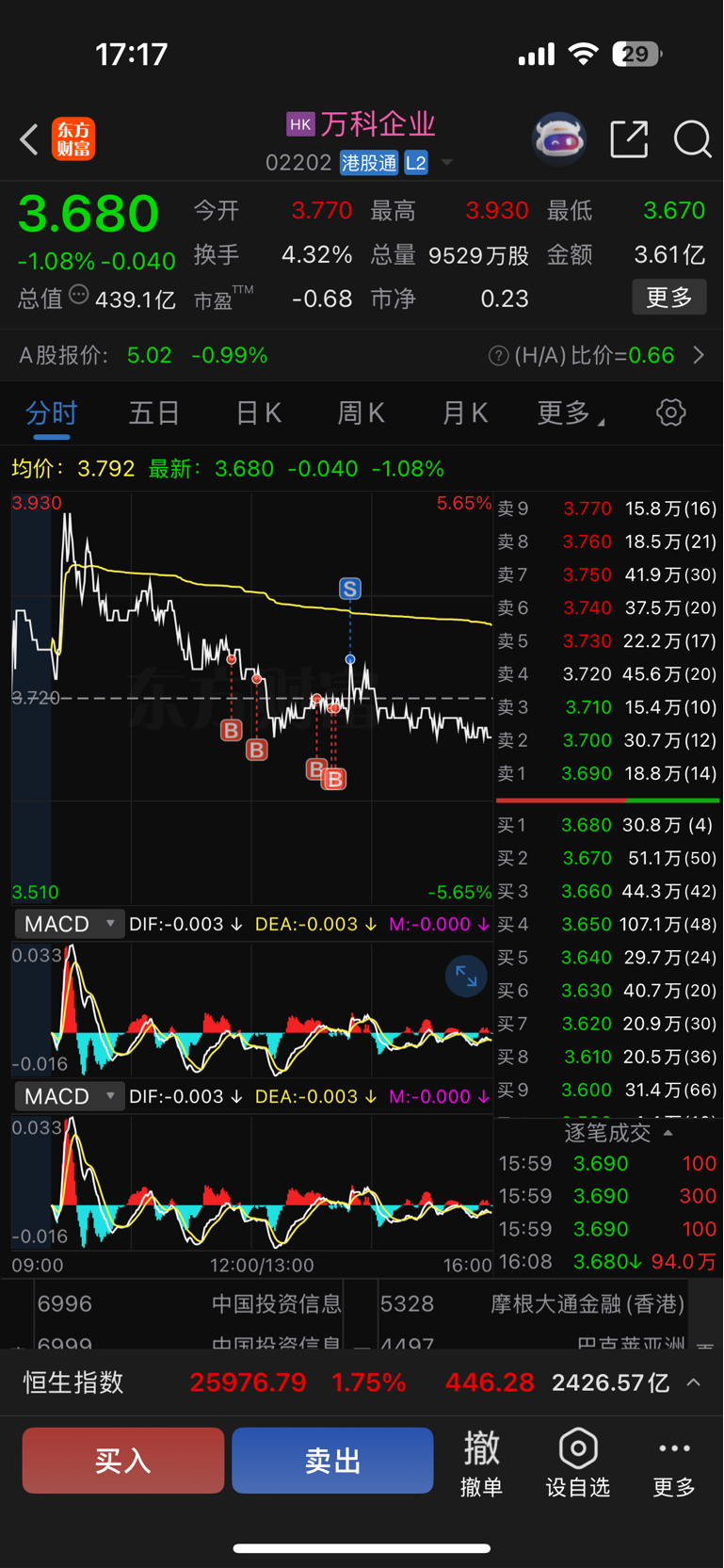Tap the 港股通 badge
The height and width of the screenshot is (1568, 724).
[369, 163]
